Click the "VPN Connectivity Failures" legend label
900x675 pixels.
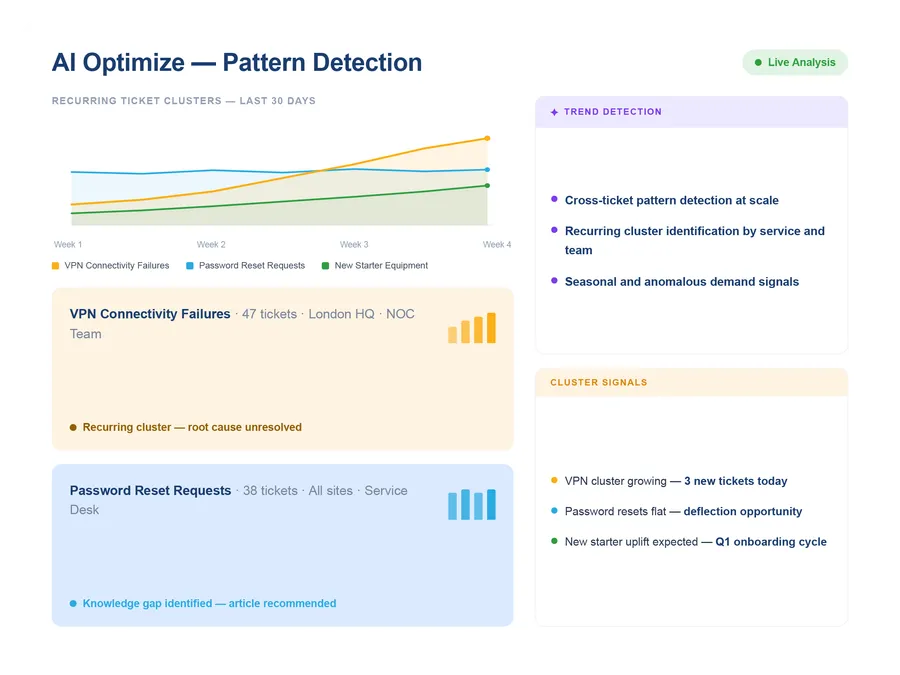pyautogui.click(x=117, y=266)
